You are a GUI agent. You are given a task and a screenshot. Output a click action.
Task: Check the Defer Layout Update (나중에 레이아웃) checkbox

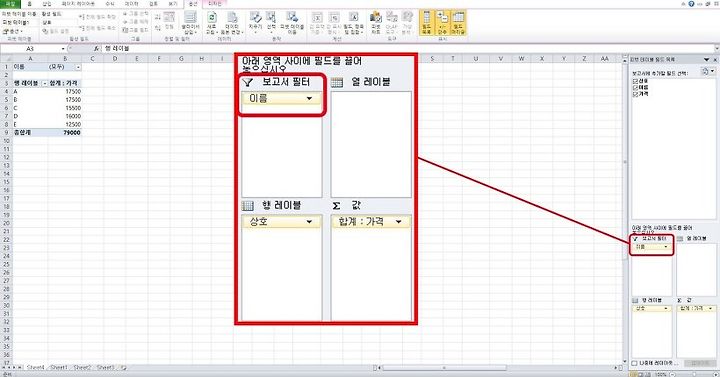tap(635, 363)
